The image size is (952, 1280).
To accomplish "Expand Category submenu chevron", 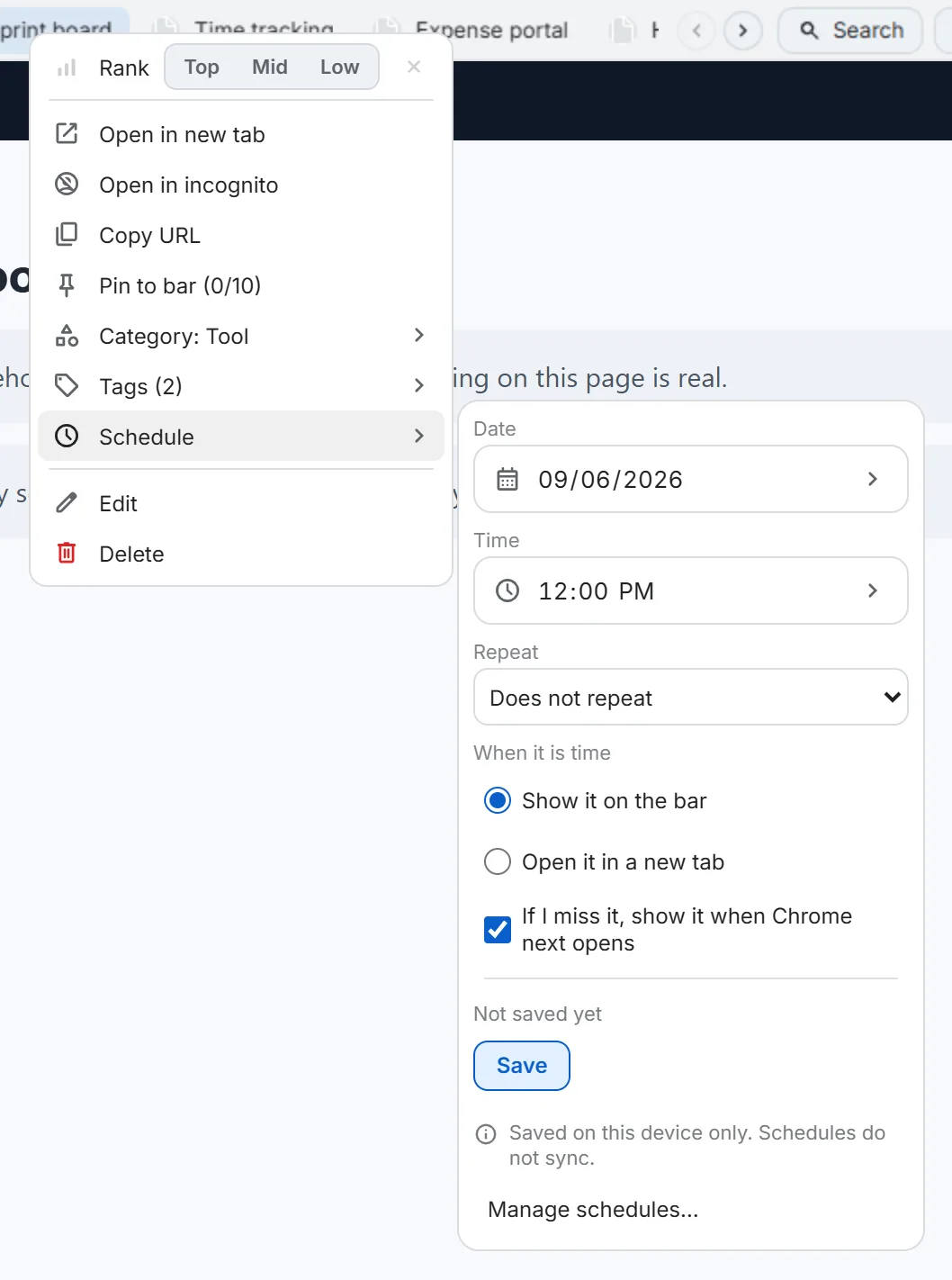I will 418,335.
